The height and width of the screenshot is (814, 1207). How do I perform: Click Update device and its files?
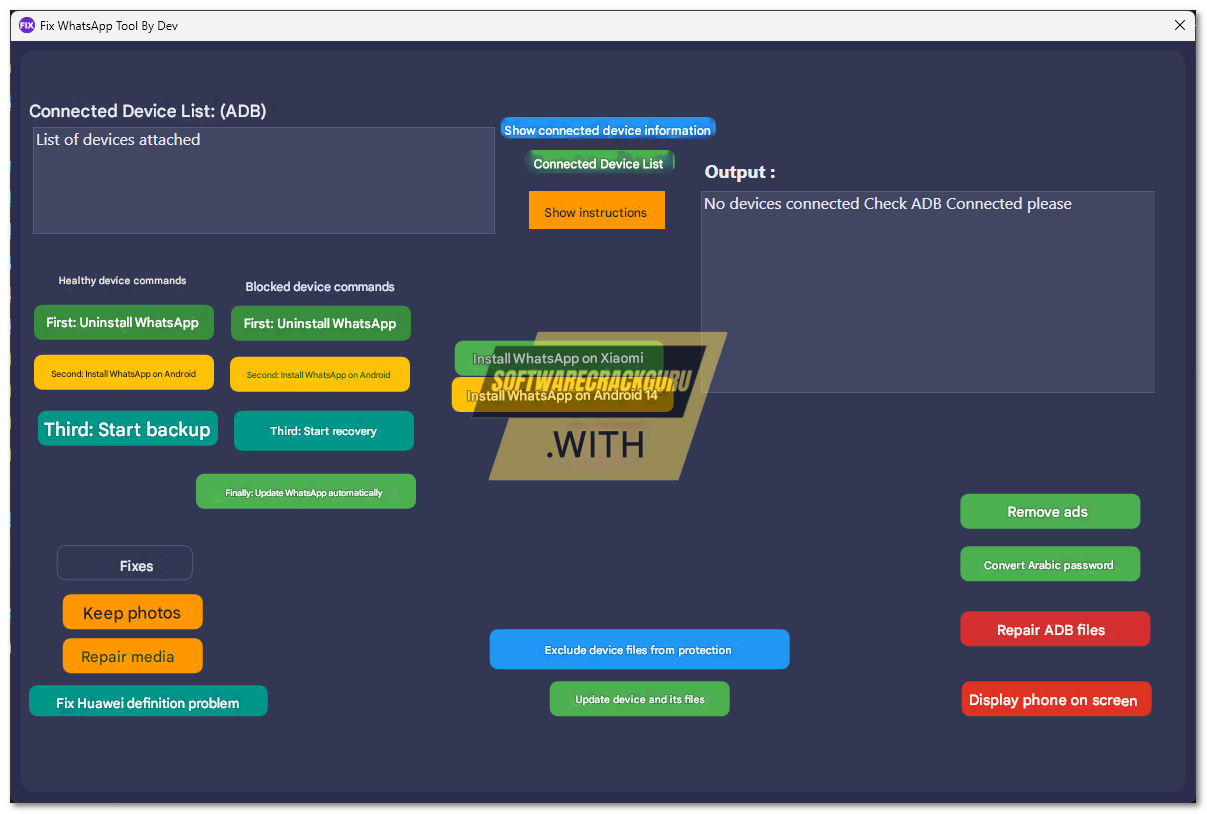coord(640,699)
